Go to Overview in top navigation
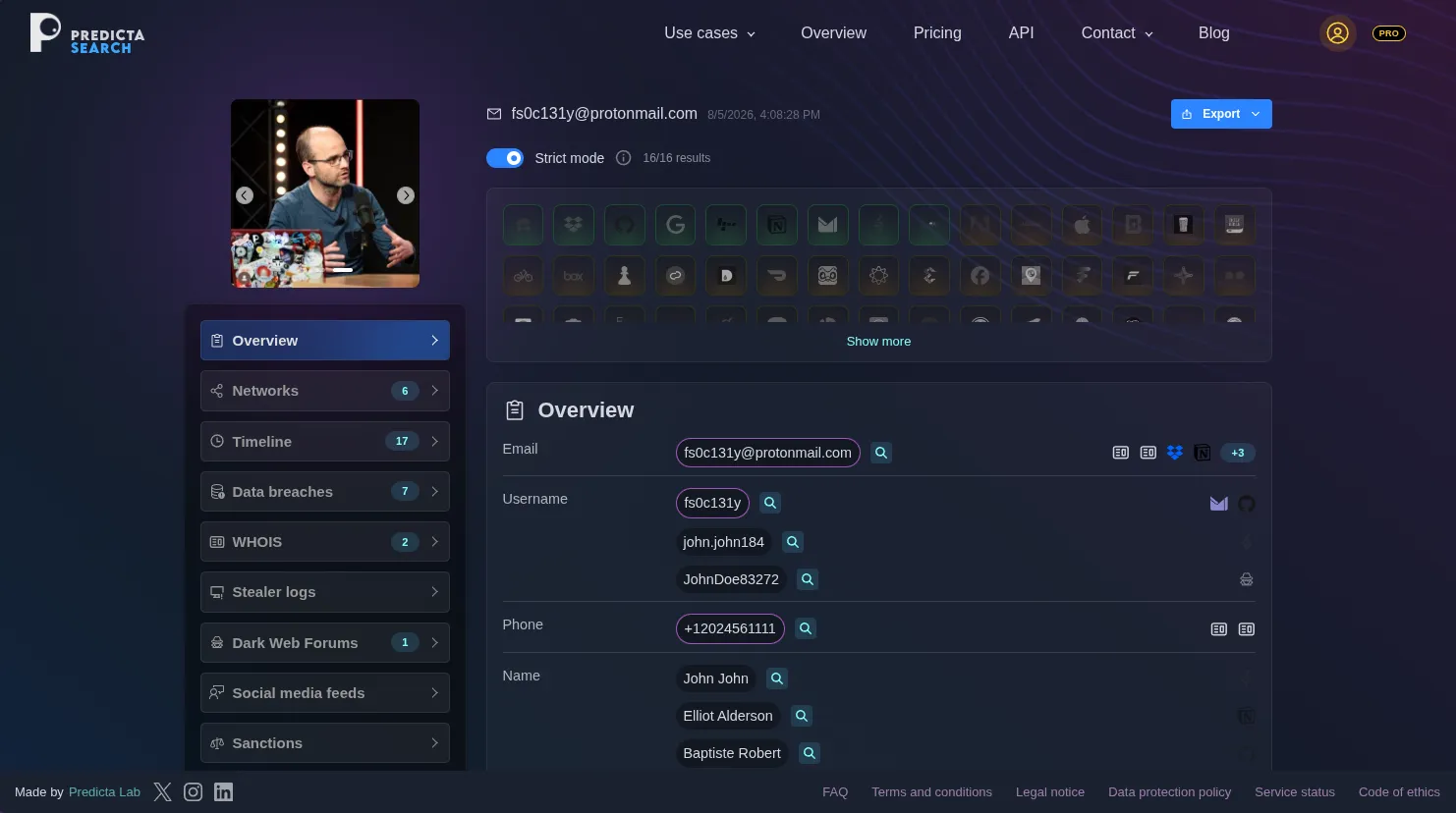This screenshot has width=1456, height=813. point(833,33)
